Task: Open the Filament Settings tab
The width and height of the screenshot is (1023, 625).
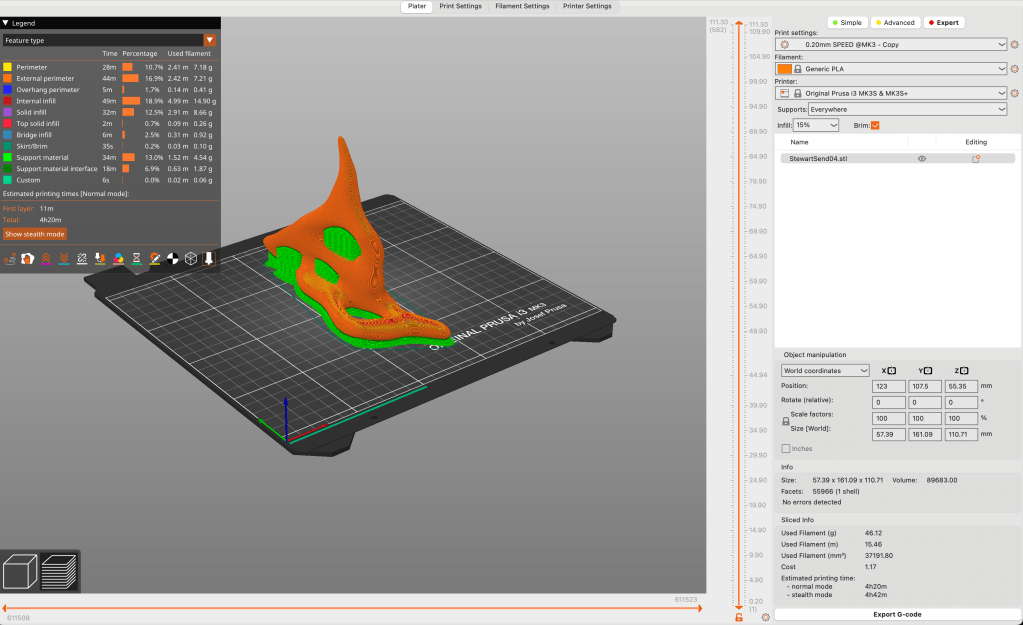Action: pos(522,6)
